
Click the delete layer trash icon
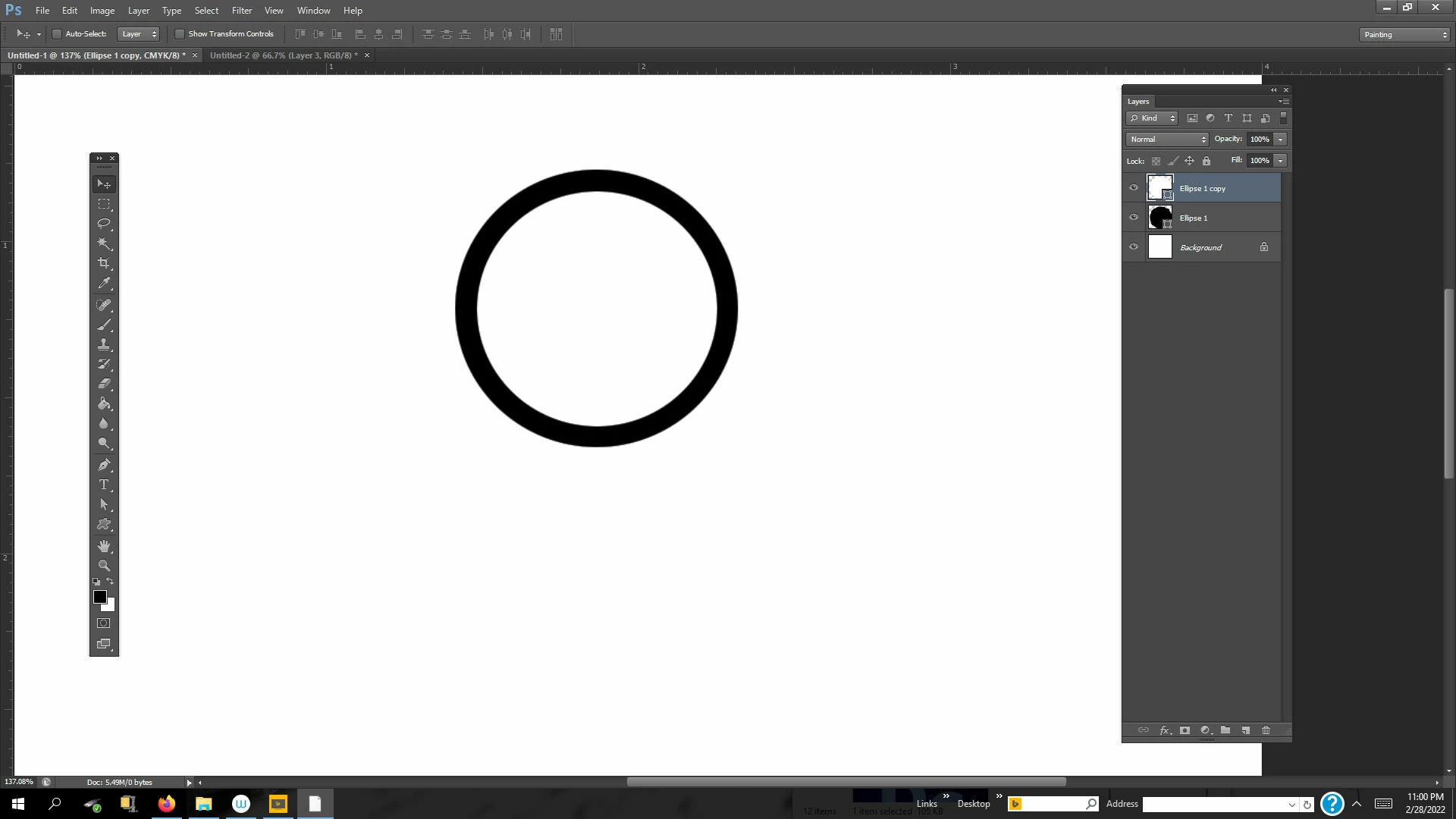[1266, 730]
